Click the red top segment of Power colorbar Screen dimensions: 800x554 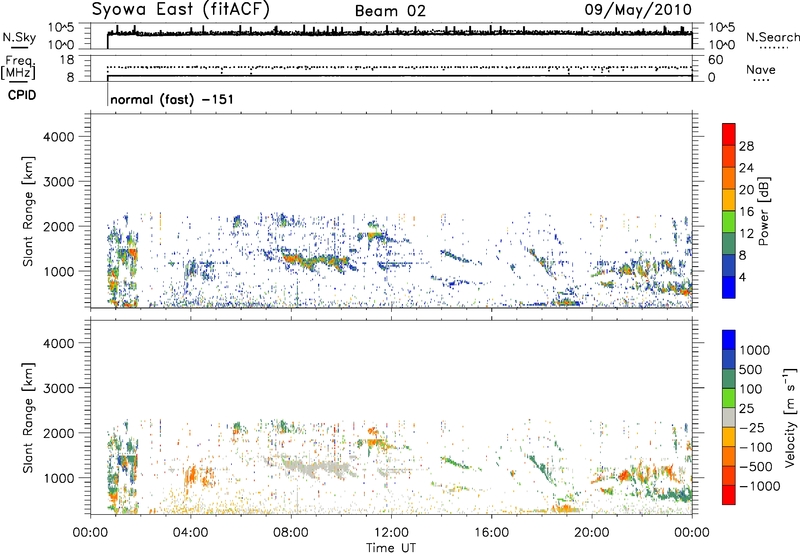click(x=729, y=135)
